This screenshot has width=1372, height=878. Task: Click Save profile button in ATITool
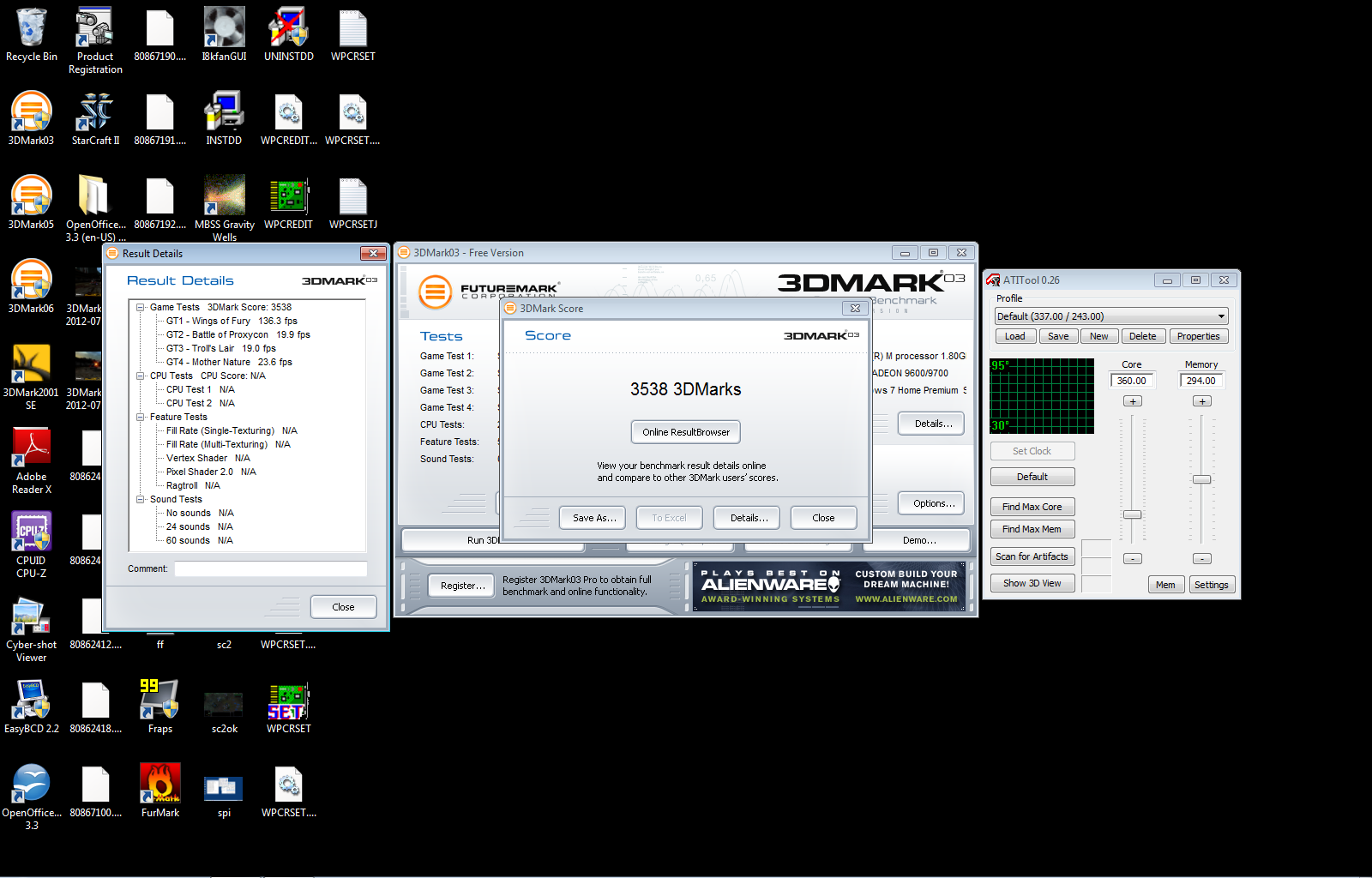coord(1058,336)
